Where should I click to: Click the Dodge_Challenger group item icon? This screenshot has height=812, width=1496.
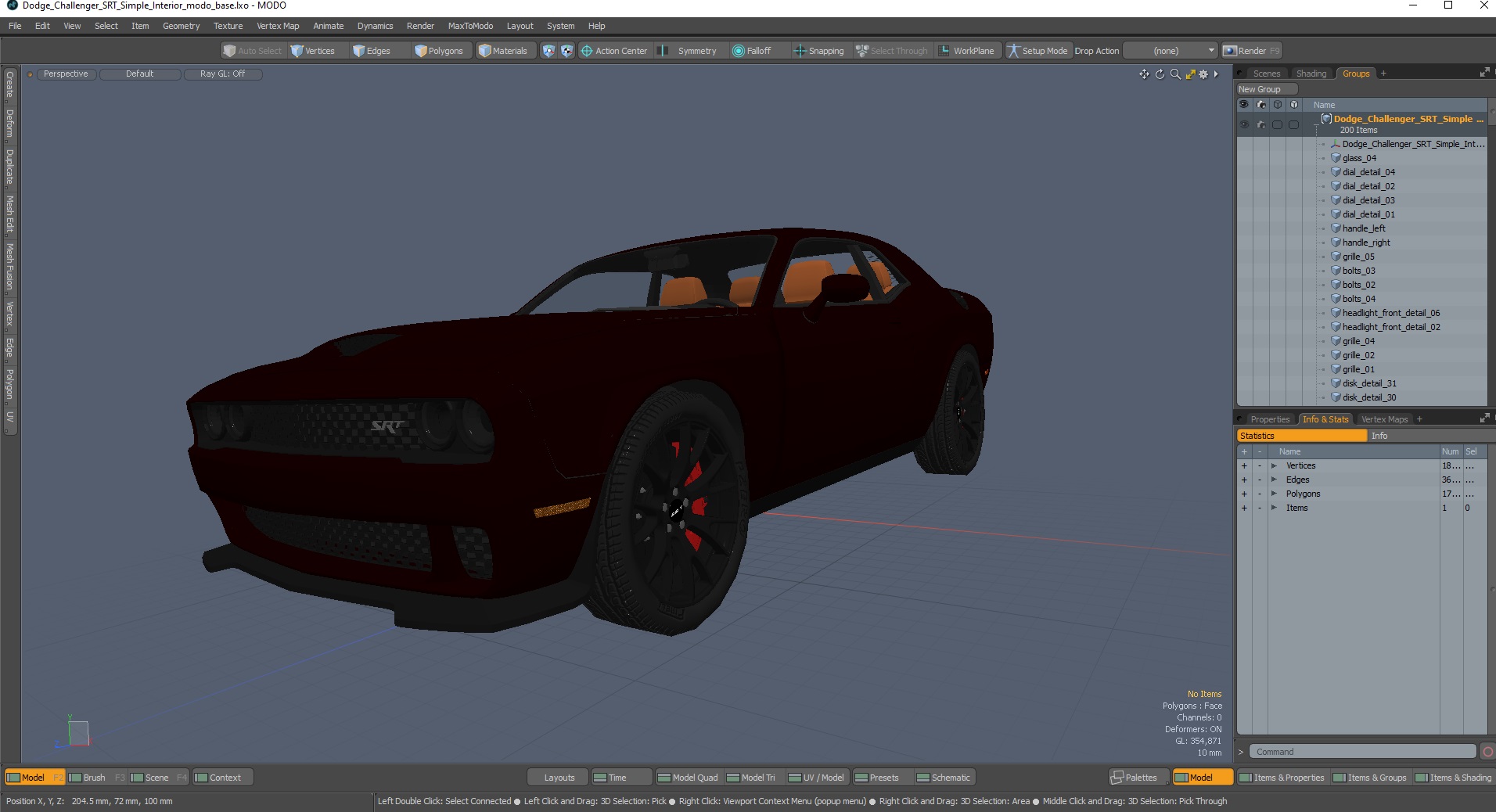[x=1326, y=119]
